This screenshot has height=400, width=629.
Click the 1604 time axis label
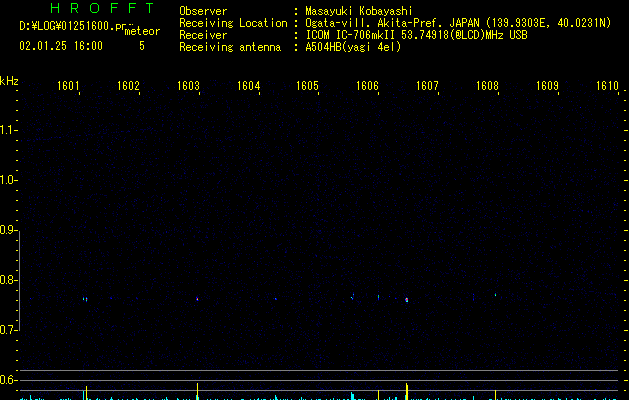tap(248, 86)
